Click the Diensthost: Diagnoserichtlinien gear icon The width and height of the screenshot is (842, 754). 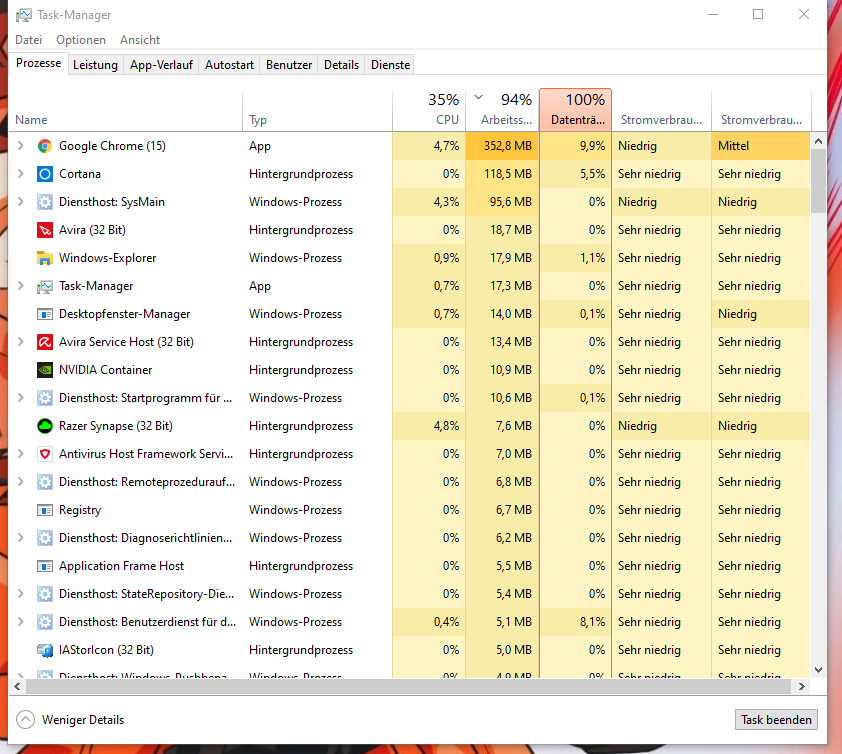(x=45, y=538)
